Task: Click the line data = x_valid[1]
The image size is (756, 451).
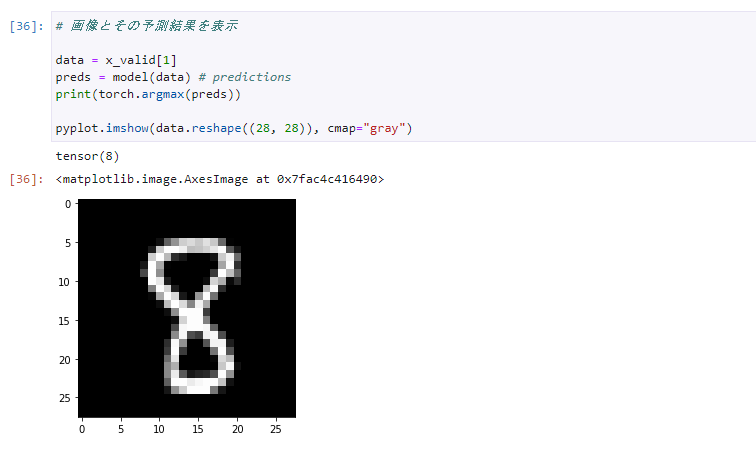Action: pyautogui.click(x=116, y=60)
